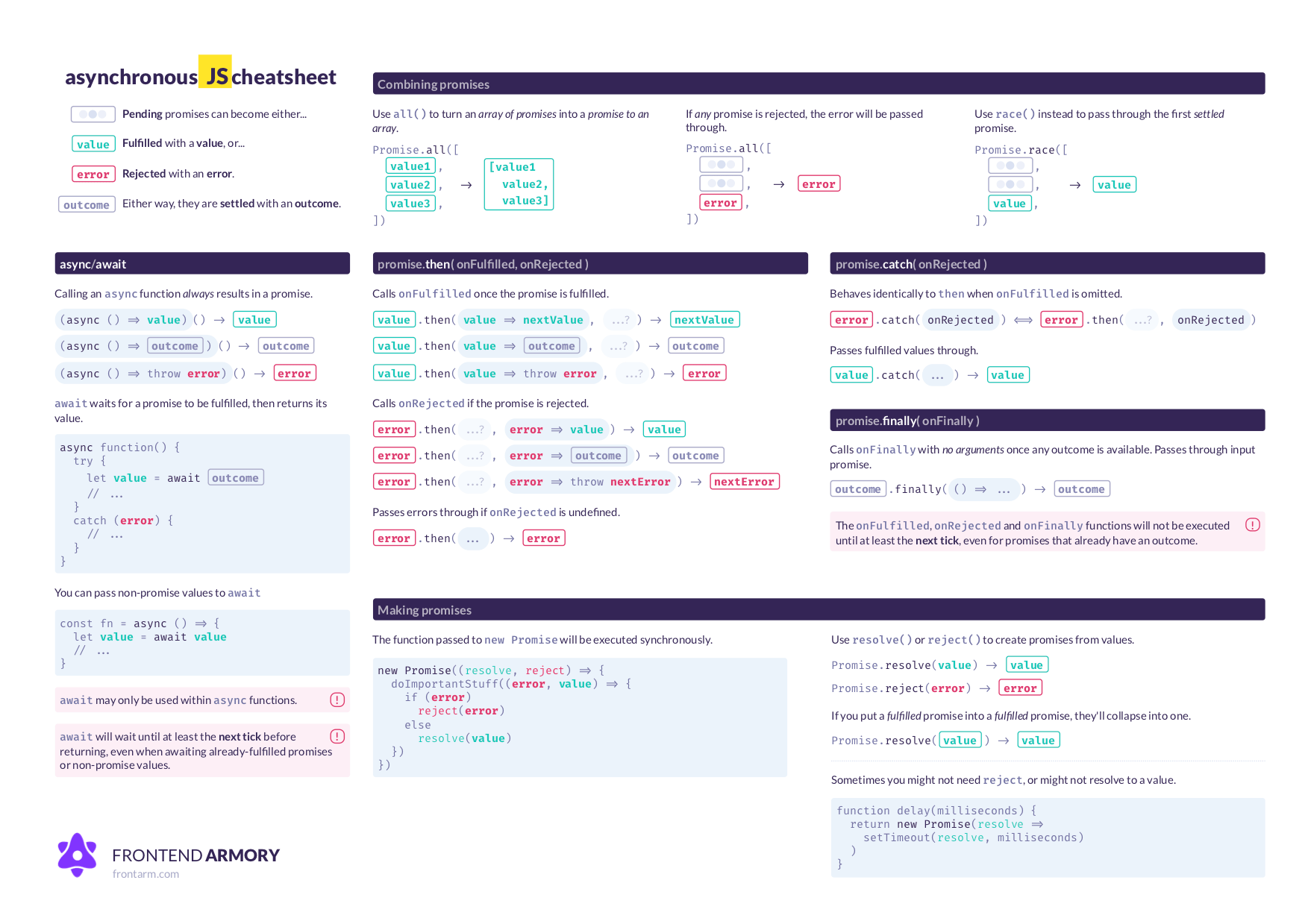Click the pending promise dots indicator
The height and width of the screenshot is (924, 1308).
[x=92, y=113]
